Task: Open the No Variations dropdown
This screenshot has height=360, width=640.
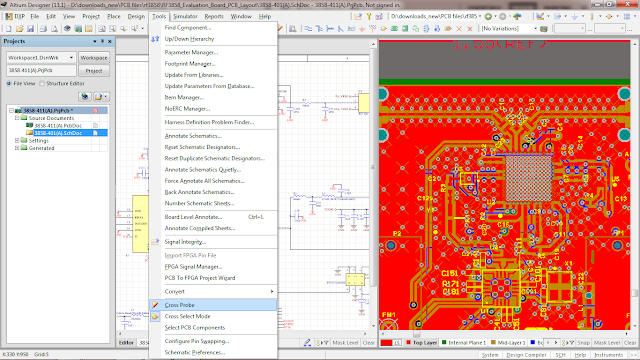Action: click(x=536, y=29)
